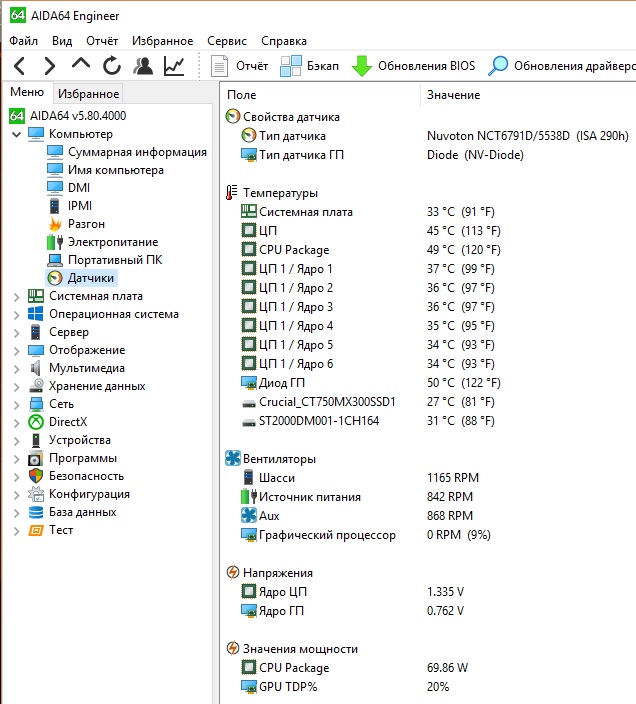Viewport: 636px width, 704px height.
Task: Select the Crucial_CT750MX300SSD1 row
Action: (x=428, y=401)
